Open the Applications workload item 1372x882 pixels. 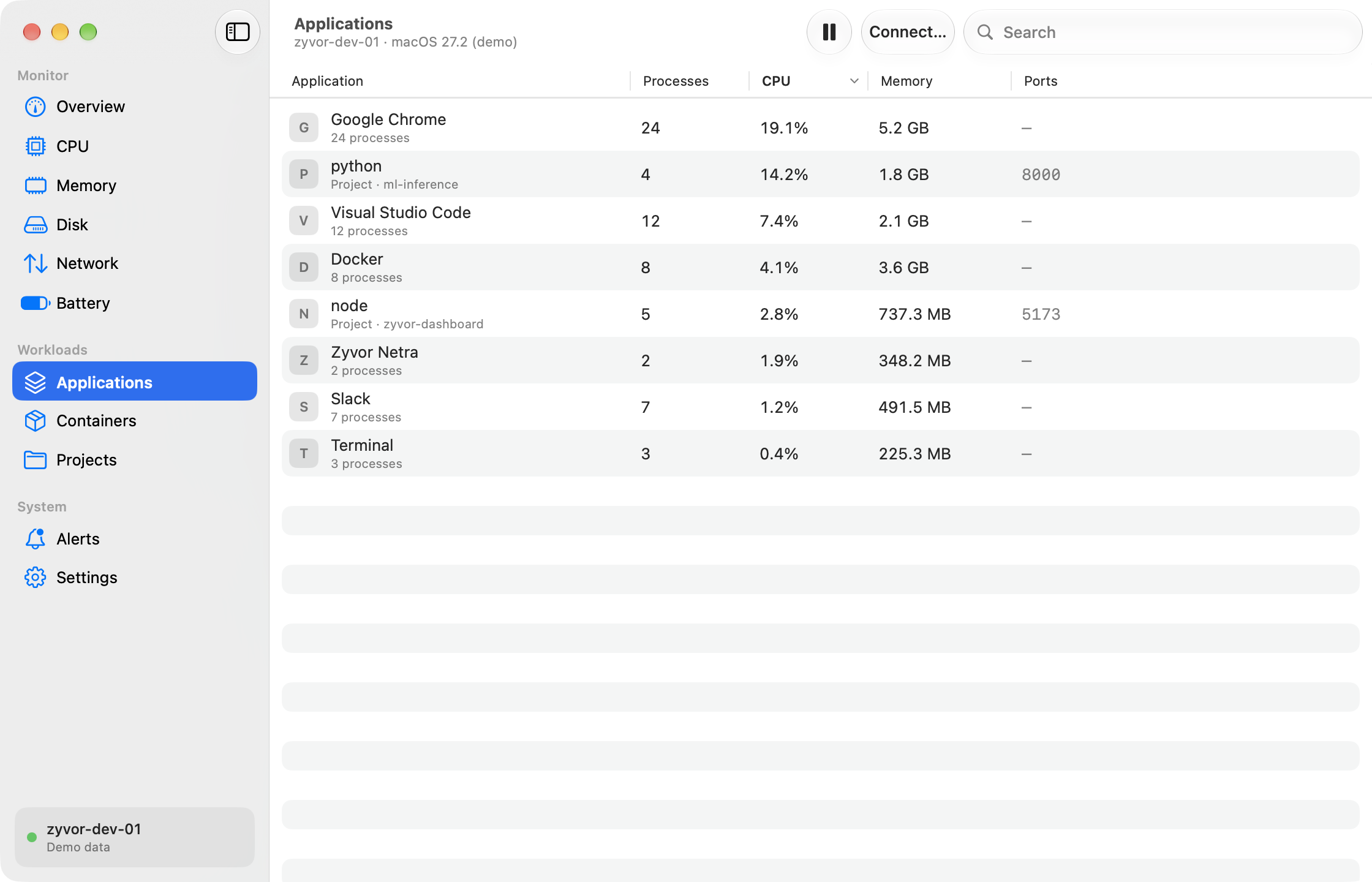click(x=135, y=382)
